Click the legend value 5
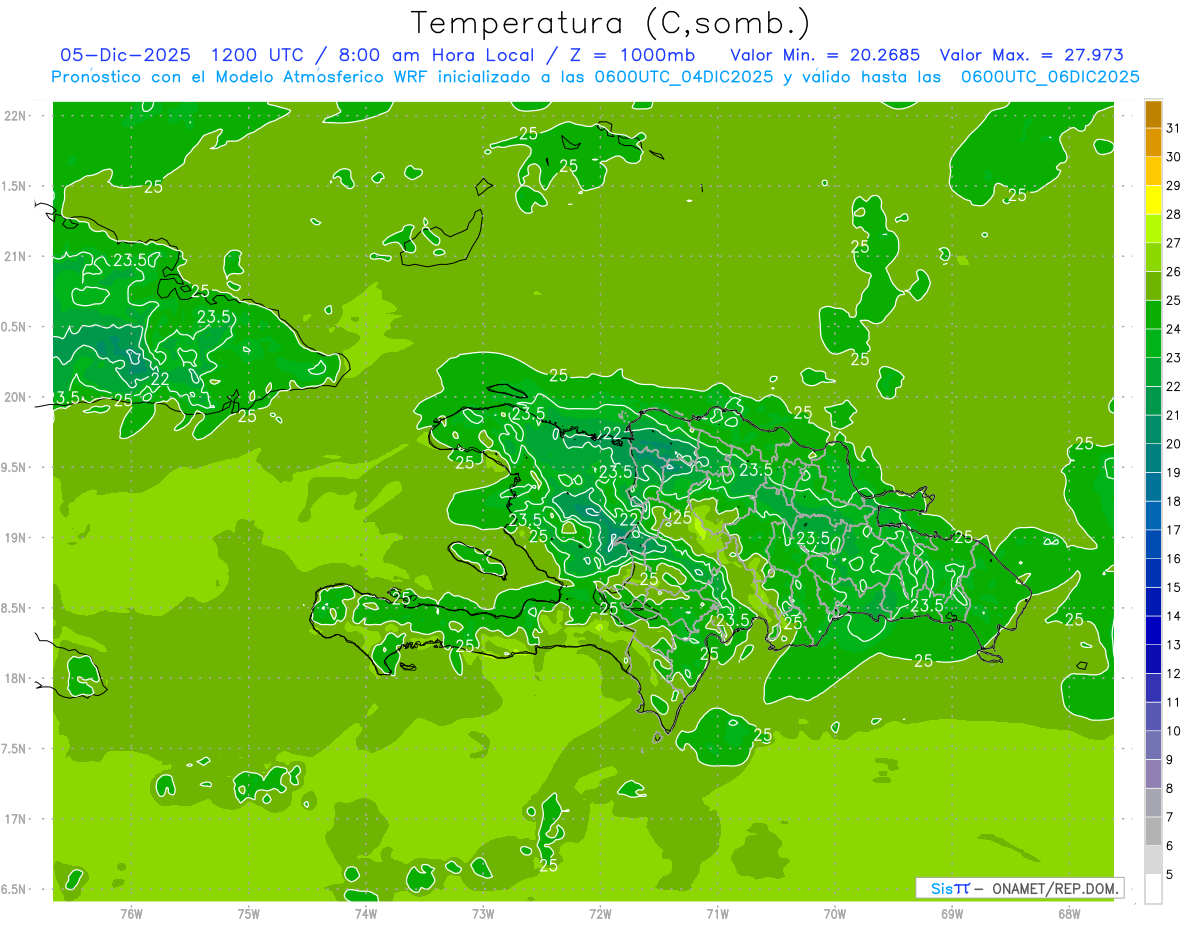The width and height of the screenshot is (1200, 927). coord(1170,875)
